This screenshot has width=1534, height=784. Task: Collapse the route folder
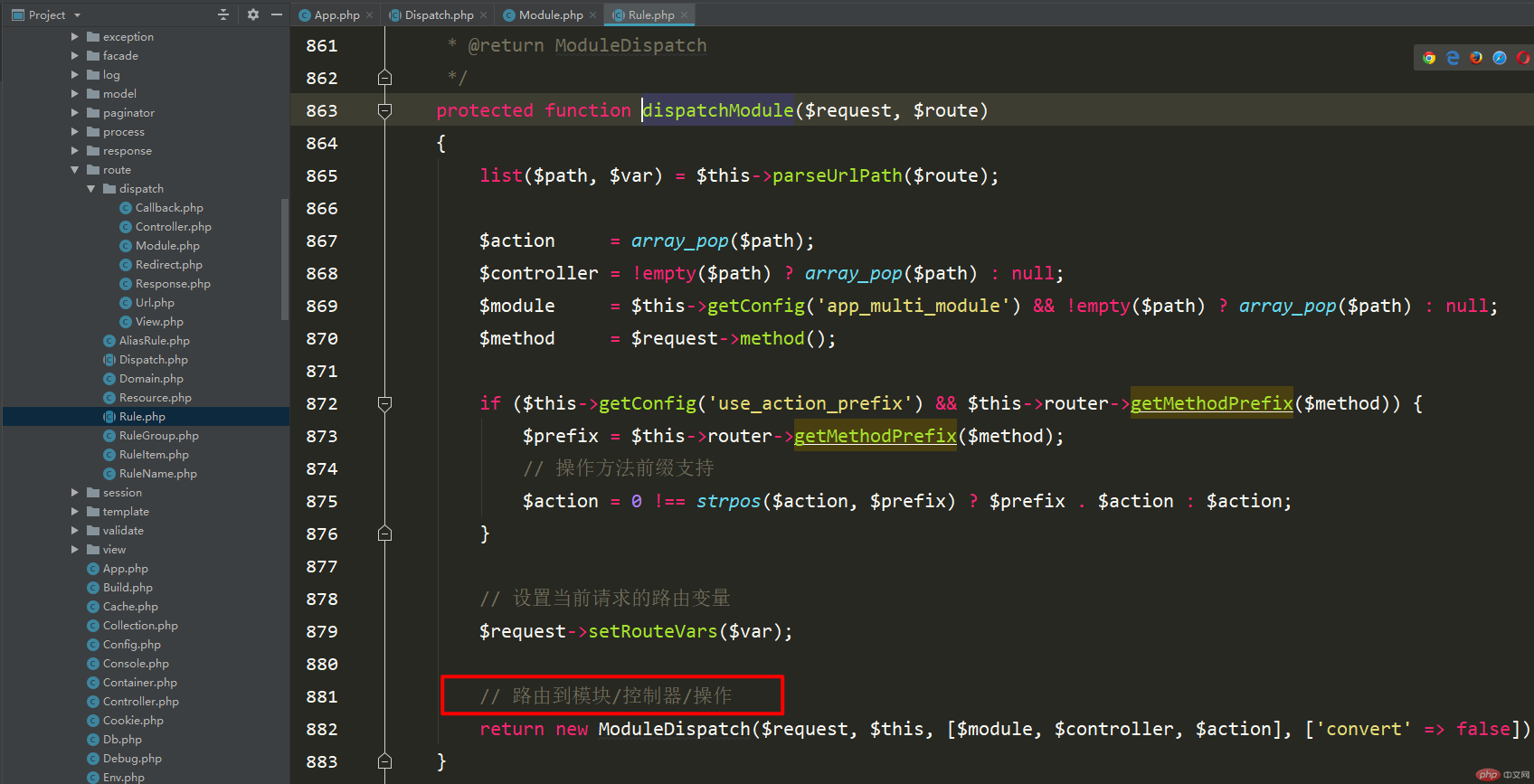click(x=75, y=170)
